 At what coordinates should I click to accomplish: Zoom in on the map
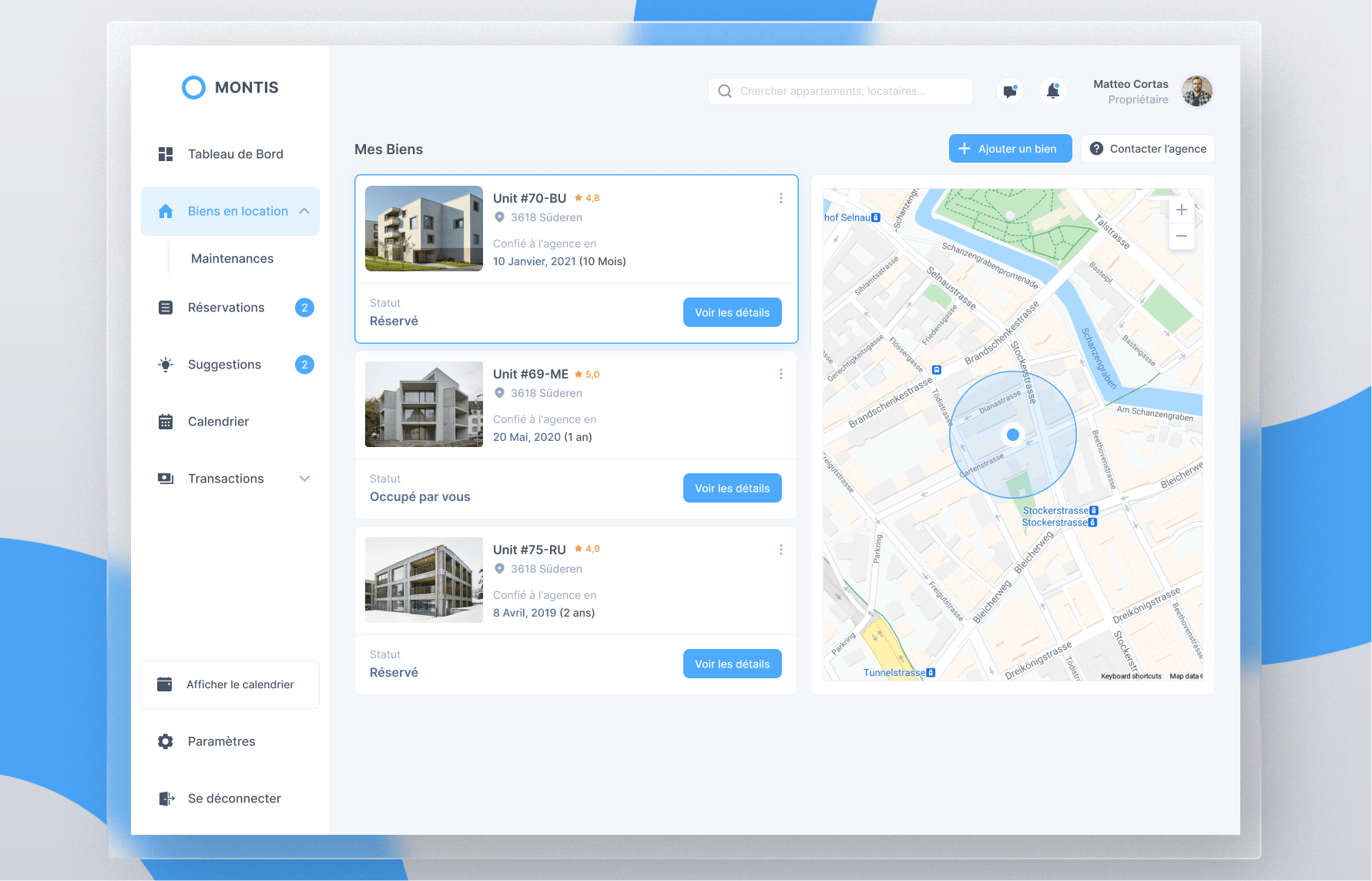[1182, 210]
